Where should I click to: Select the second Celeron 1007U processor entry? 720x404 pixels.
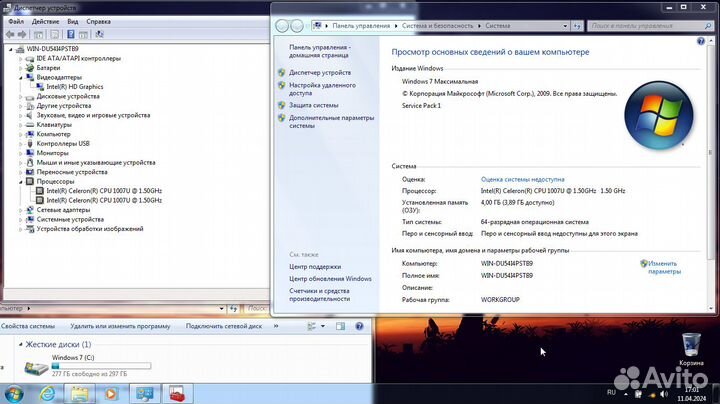(x=104, y=201)
